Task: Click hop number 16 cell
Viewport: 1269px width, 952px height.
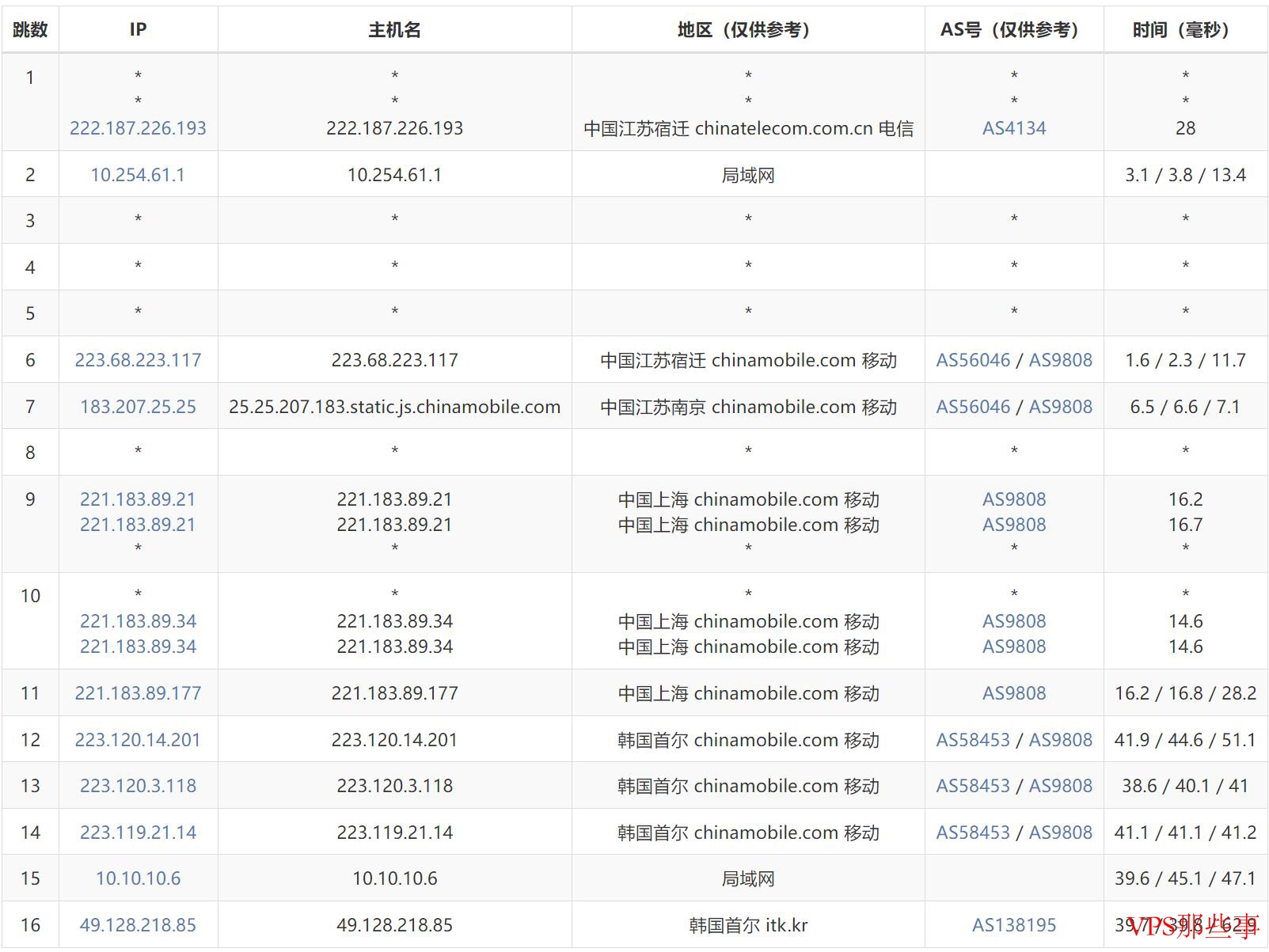Action: tap(30, 925)
